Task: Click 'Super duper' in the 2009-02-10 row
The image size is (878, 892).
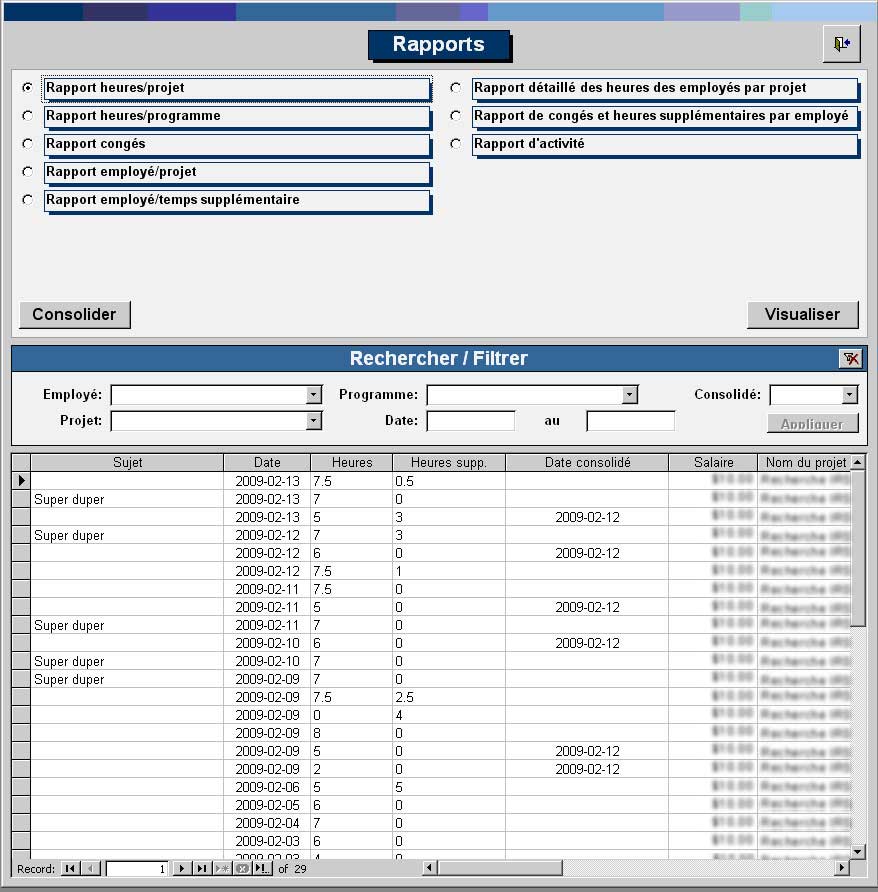Action: coord(69,662)
